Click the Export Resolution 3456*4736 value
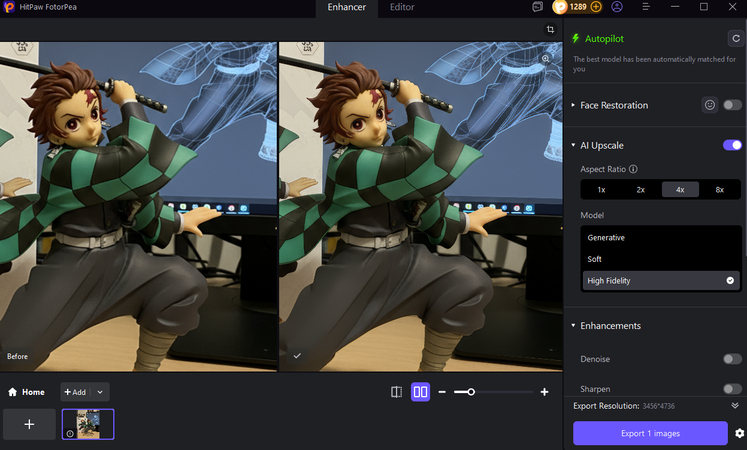This screenshot has height=450, width=747. (658, 406)
